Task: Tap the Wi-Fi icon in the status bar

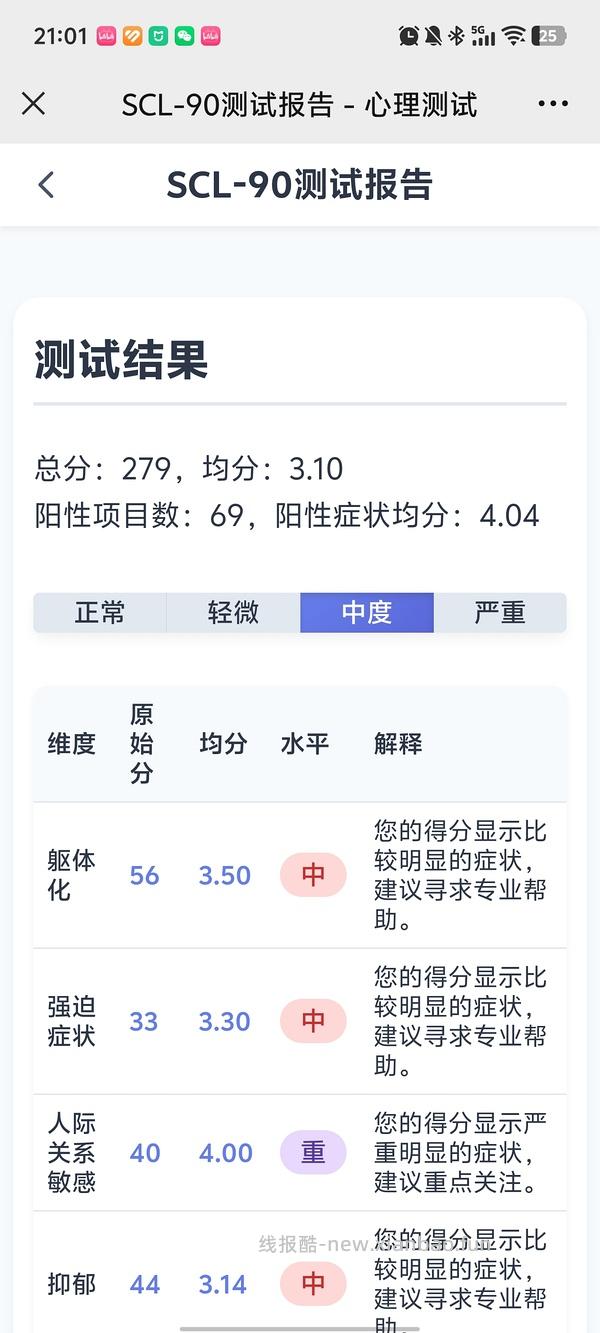Action: click(514, 34)
